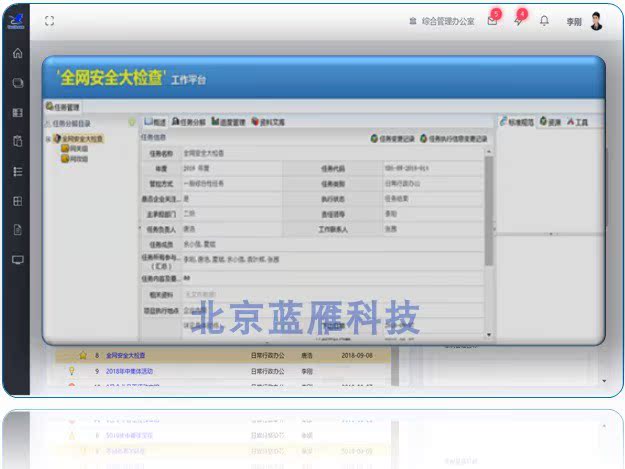Open 2018年中集体活动 link in row 9
The height and width of the screenshot is (469, 625).
(x=129, y=371)
